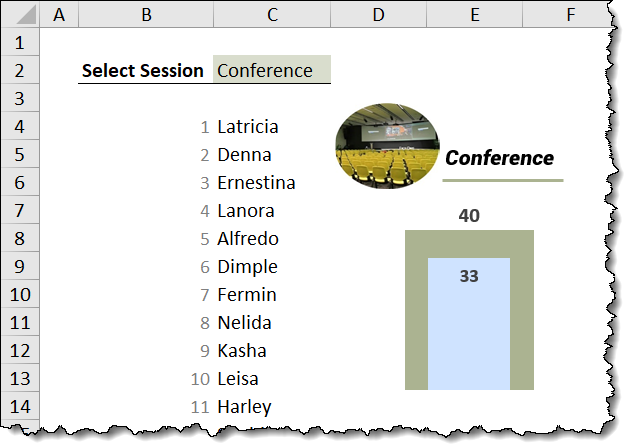Open the Select Session dropdown cell
The height and width of the screenshot is (444, 624).
coord(271,70)
